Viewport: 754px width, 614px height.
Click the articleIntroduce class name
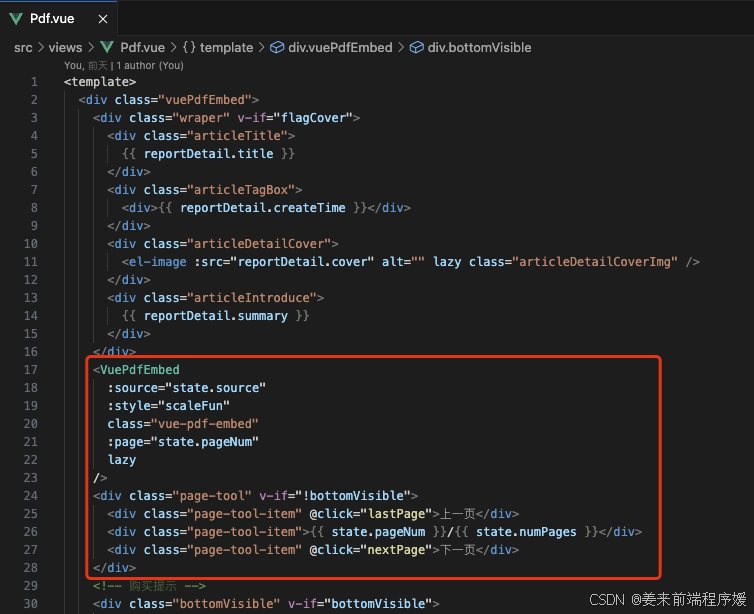pos(251,298)
